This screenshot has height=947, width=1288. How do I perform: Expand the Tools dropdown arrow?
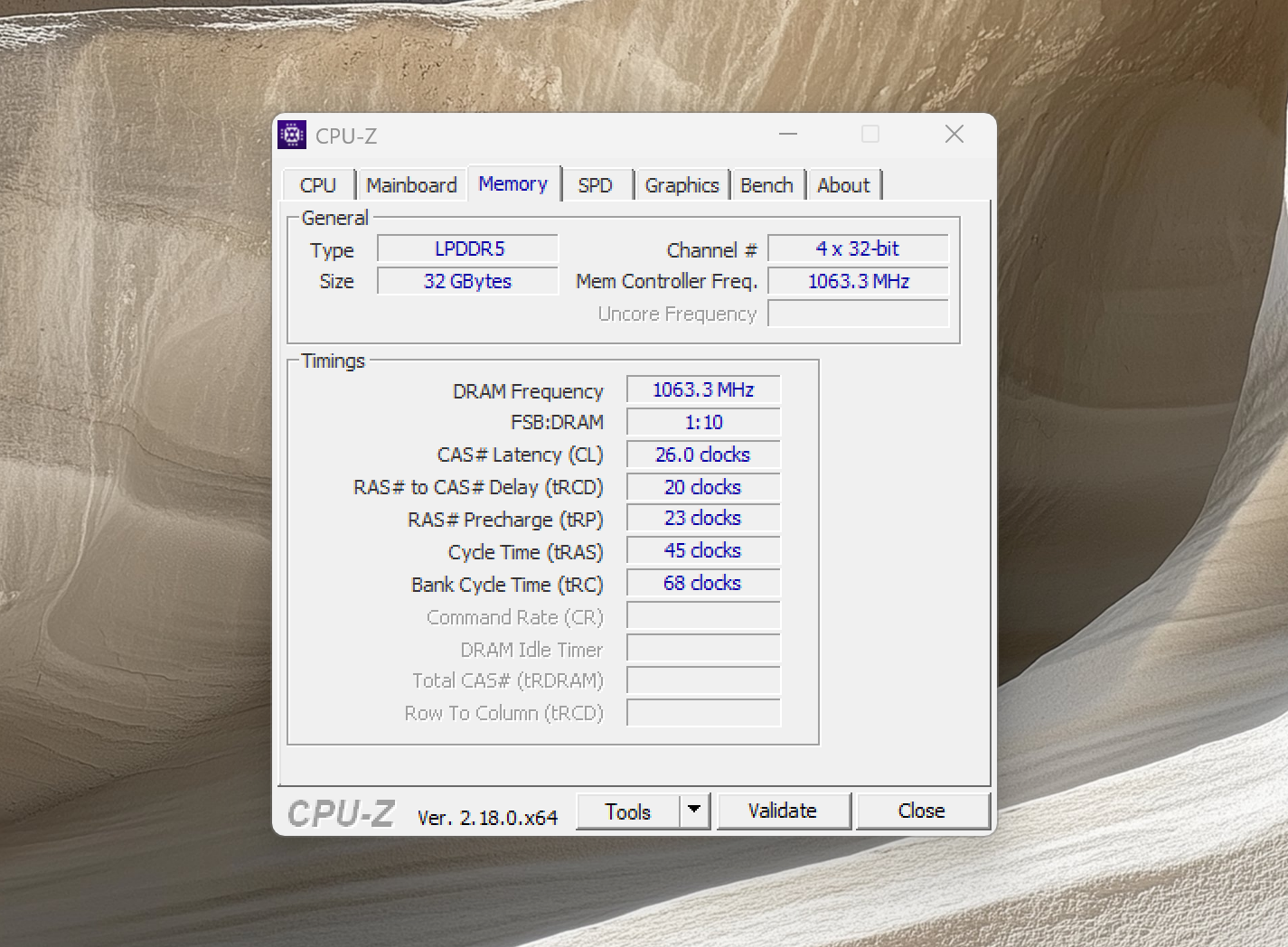point(694,811)
